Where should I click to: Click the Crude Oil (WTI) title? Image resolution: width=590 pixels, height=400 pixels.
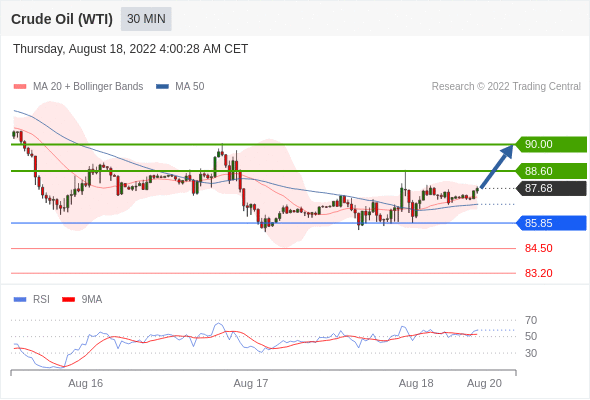tap(62, 19)
